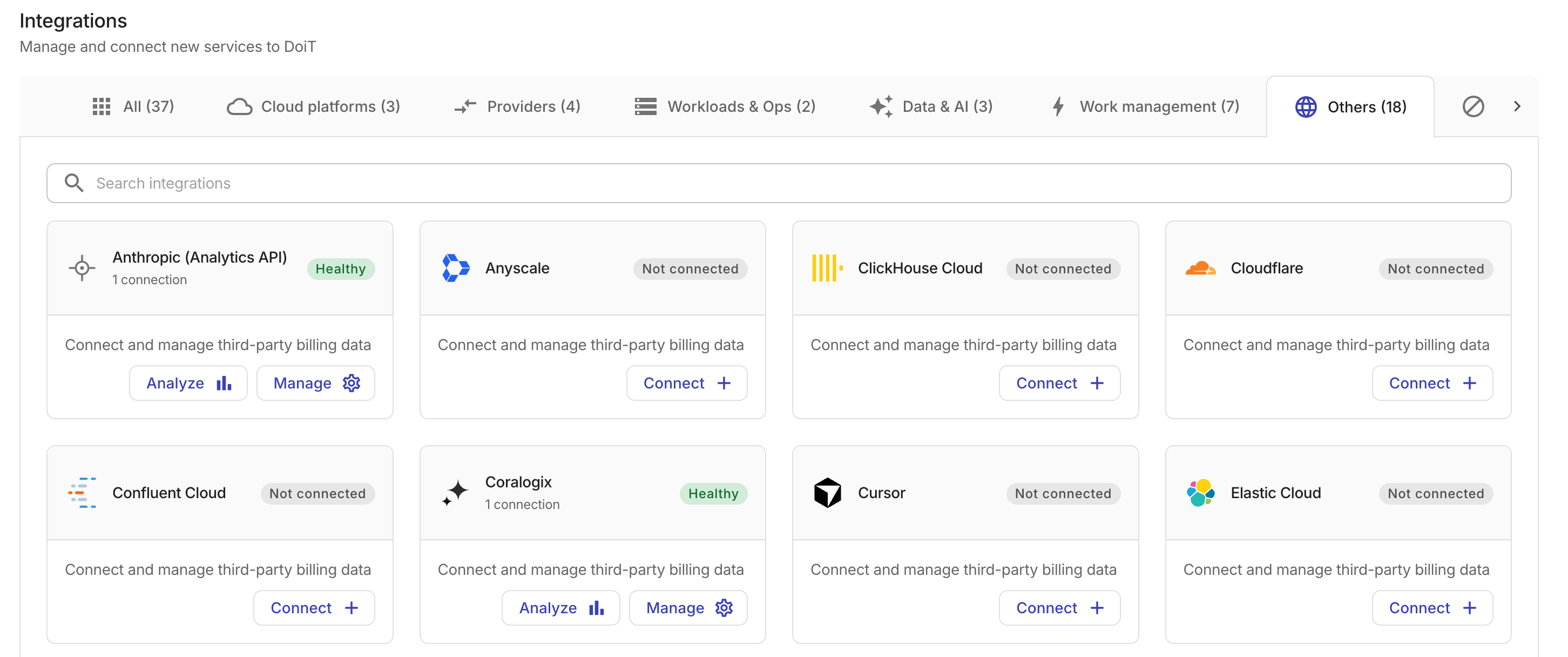Screen dimensions: 1568x657
Task: Click the Confluent Cloud logo icon
Action: [x=82, y=493]
